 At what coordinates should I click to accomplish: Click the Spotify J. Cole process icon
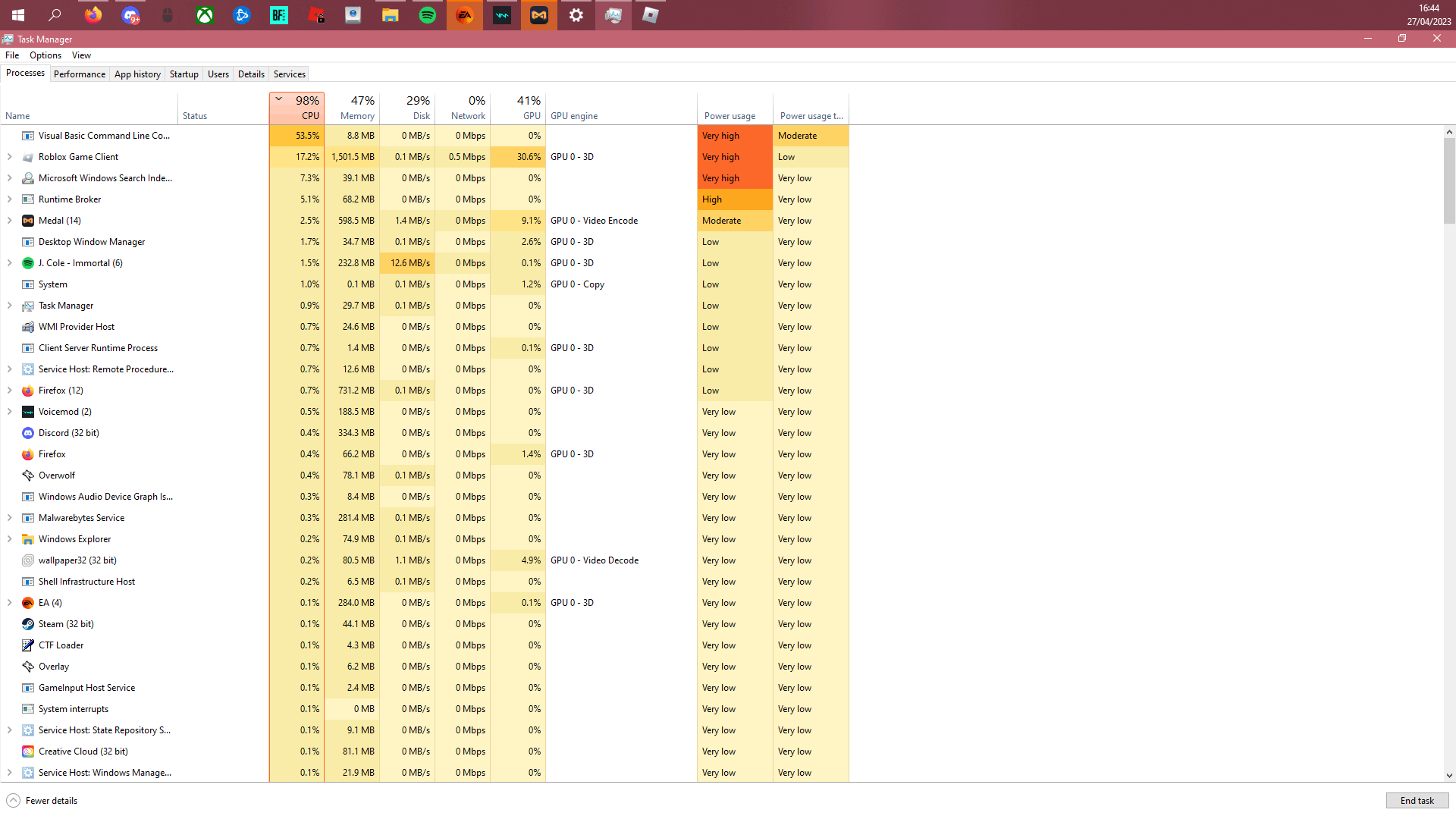[x=28, y=263]
